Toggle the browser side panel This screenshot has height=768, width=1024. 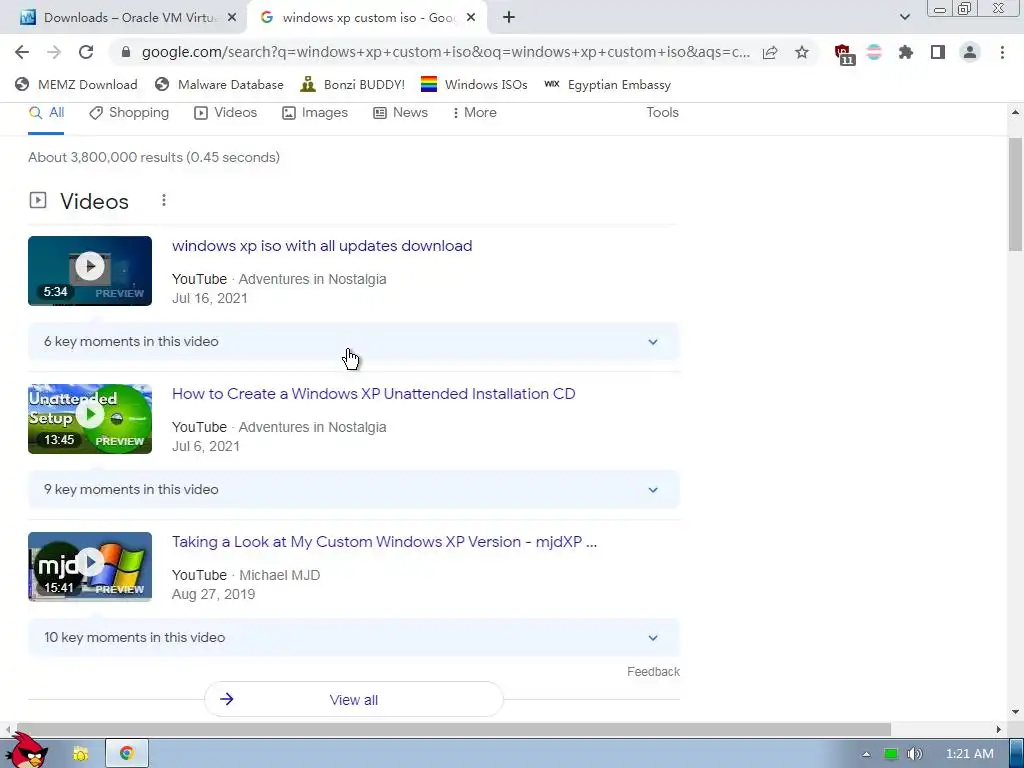(x=938, y=52)
